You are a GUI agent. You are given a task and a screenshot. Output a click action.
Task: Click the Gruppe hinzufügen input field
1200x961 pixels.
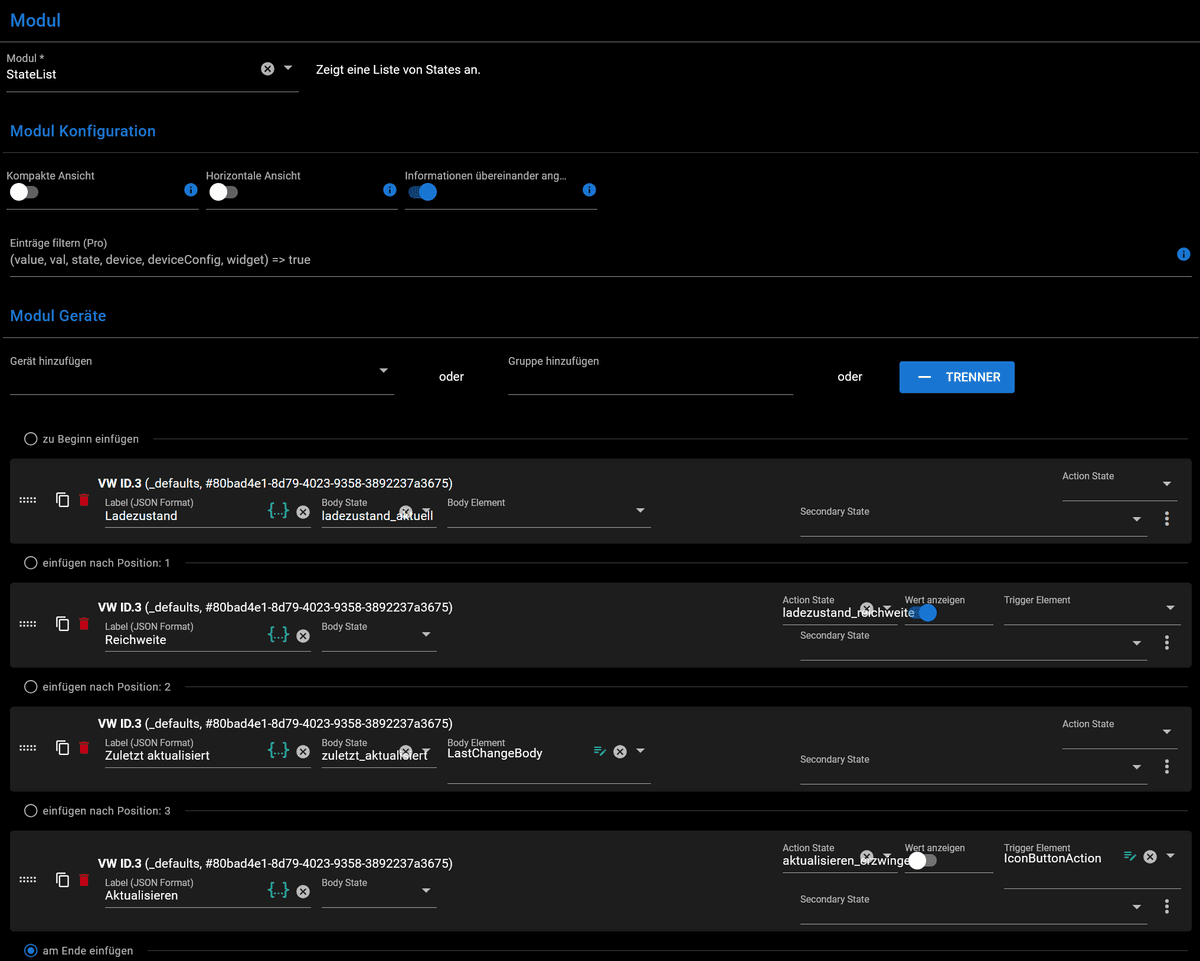[650, 380]
